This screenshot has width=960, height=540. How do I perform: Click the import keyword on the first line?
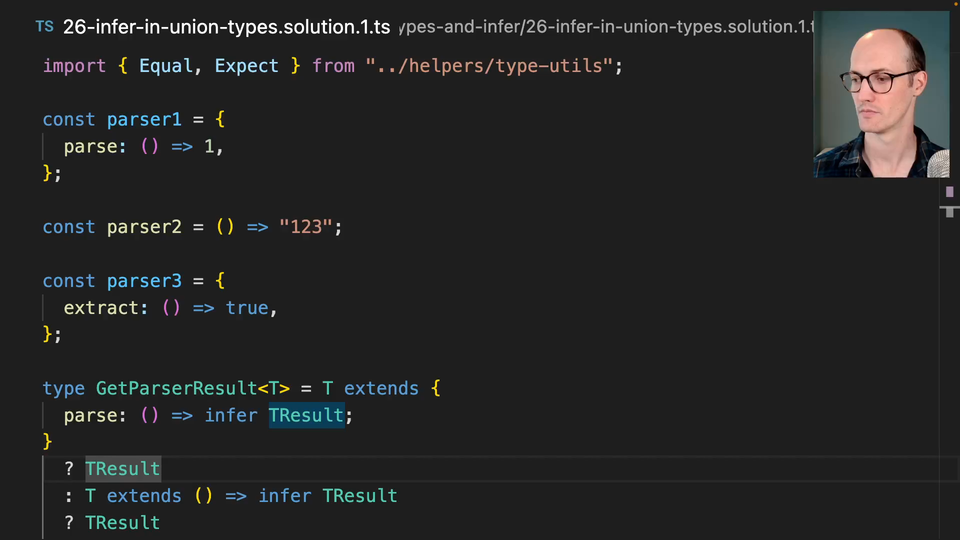(74, 66)
